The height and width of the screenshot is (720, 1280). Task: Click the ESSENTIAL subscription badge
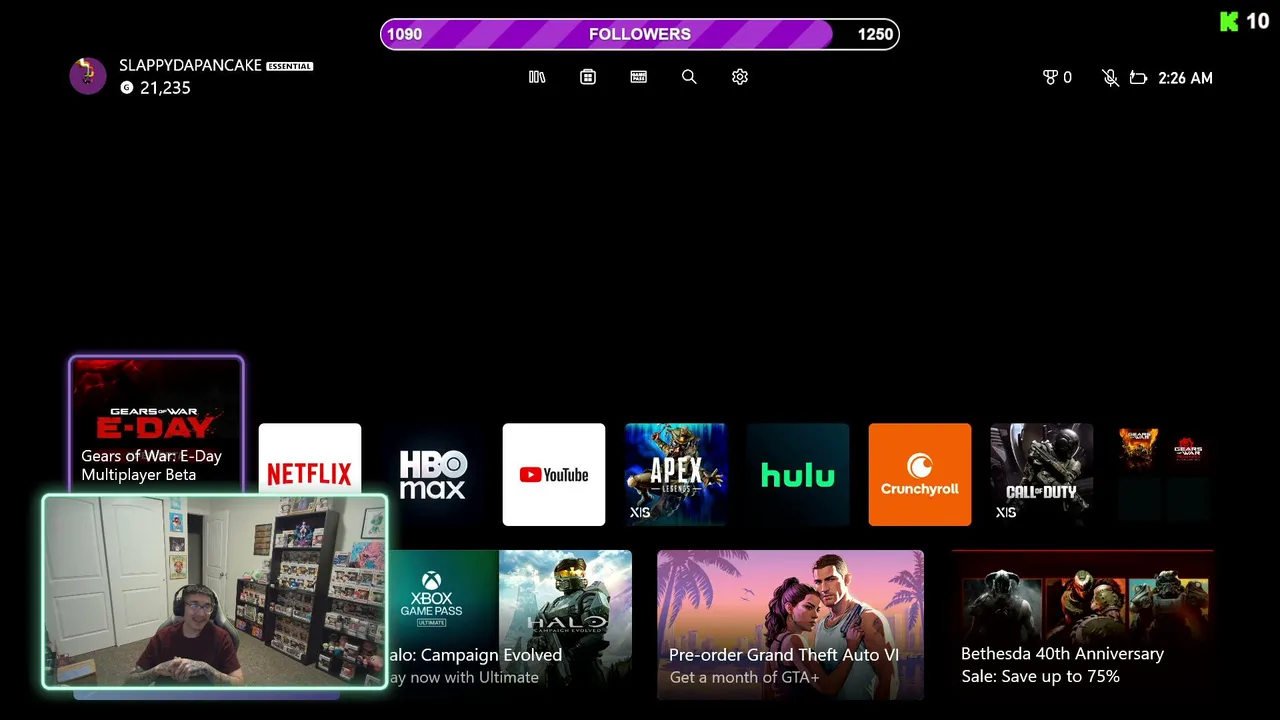[x=290, y=66]
